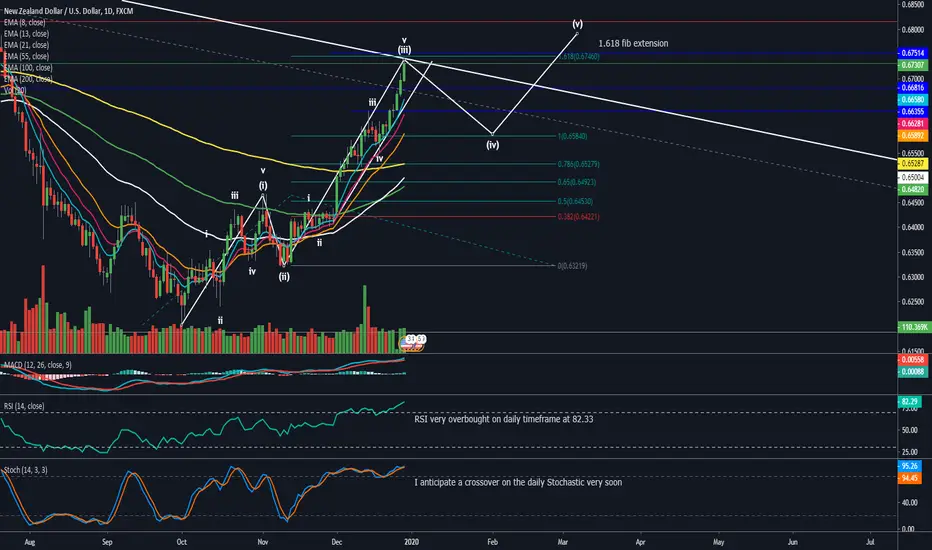
Task: Click the 0.65892 orange price label
Action: coord(912,136)
